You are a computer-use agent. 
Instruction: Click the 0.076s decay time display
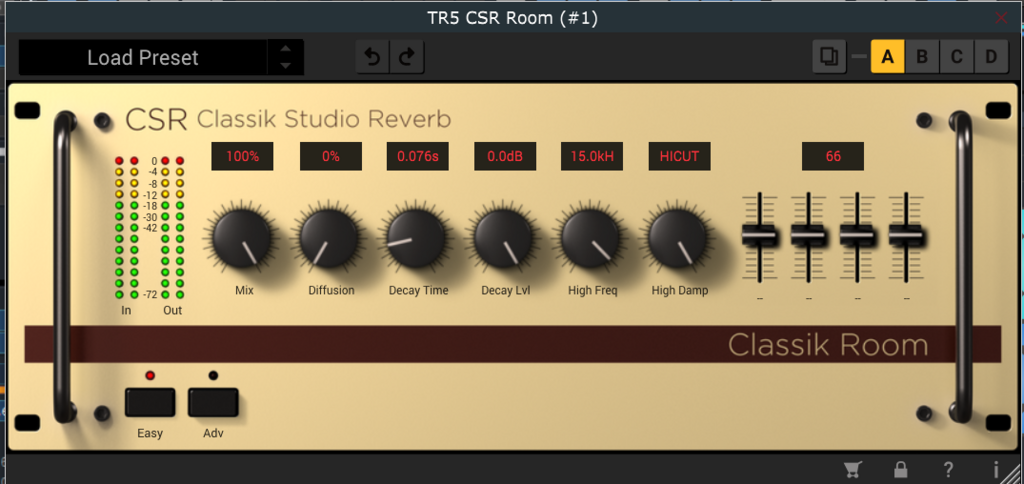tap(418, 157)
